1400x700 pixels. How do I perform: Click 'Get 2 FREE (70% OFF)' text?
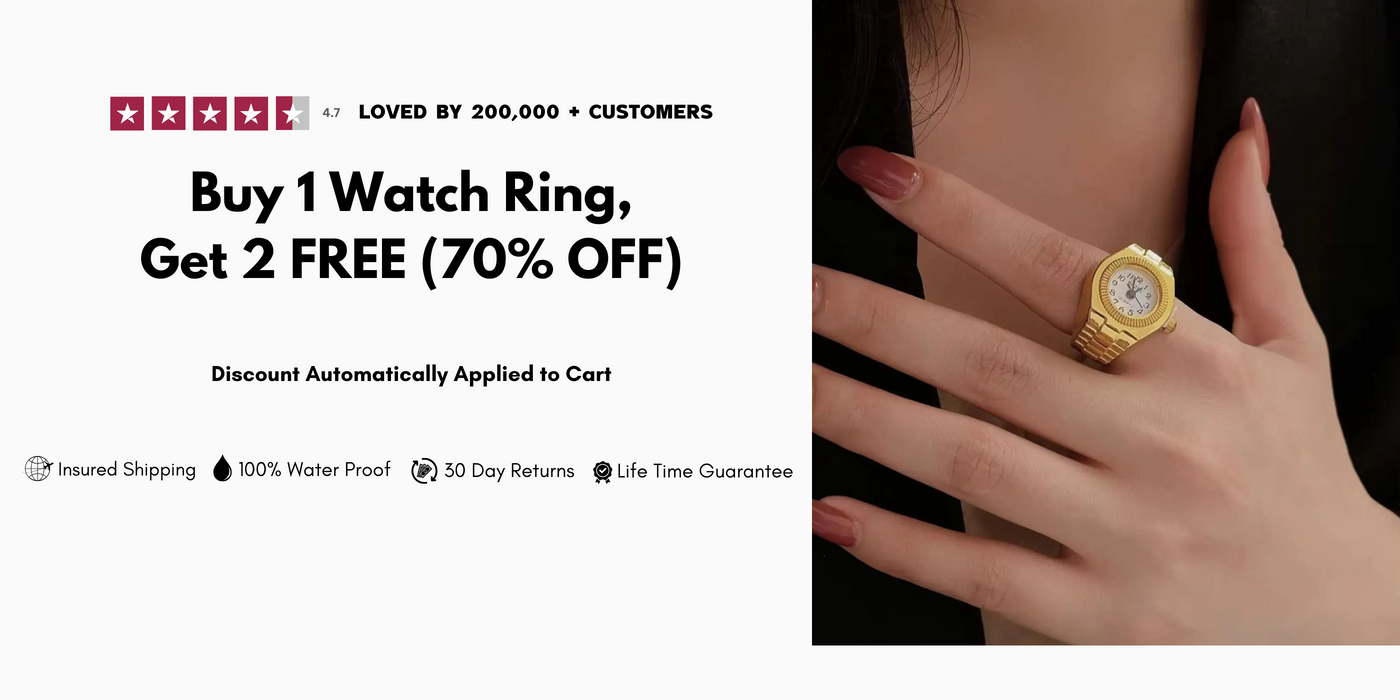pyautogui.click(x=411, y=260)
